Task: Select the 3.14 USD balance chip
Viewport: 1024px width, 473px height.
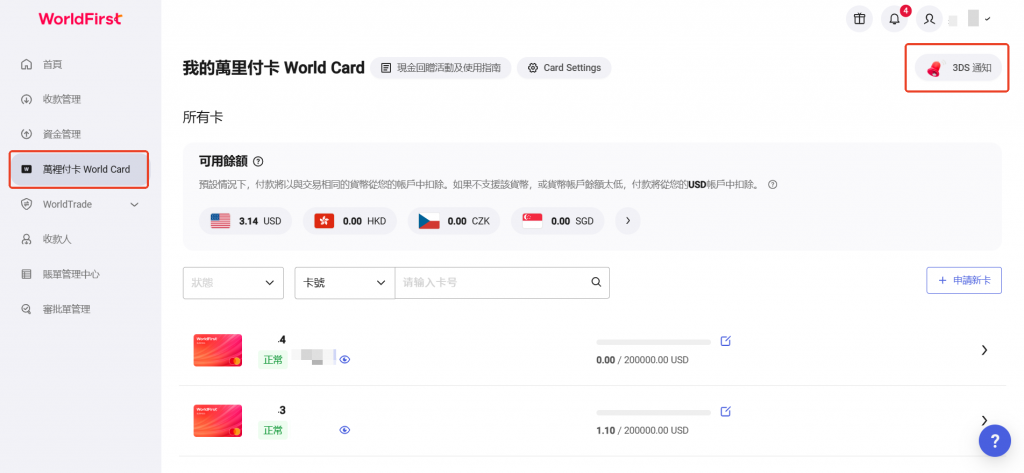Action: tap(246, 221)
